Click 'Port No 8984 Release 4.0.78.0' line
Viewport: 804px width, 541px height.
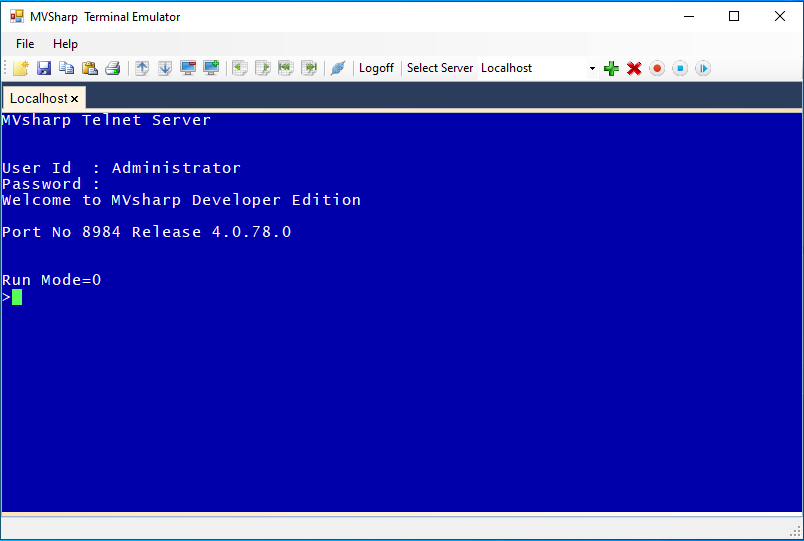click(x=147, y=232)
